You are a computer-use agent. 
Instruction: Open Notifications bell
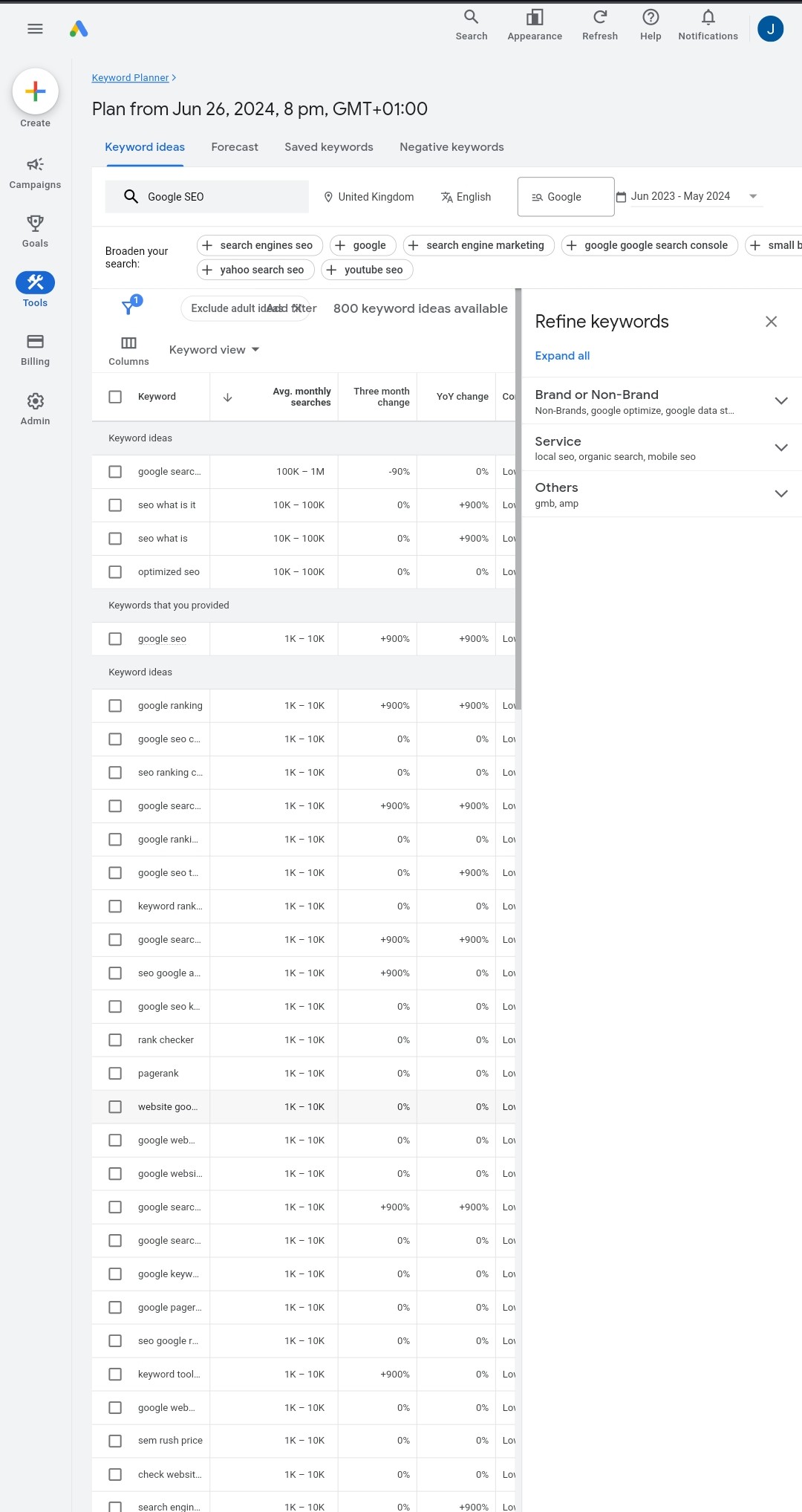point(708,25)
